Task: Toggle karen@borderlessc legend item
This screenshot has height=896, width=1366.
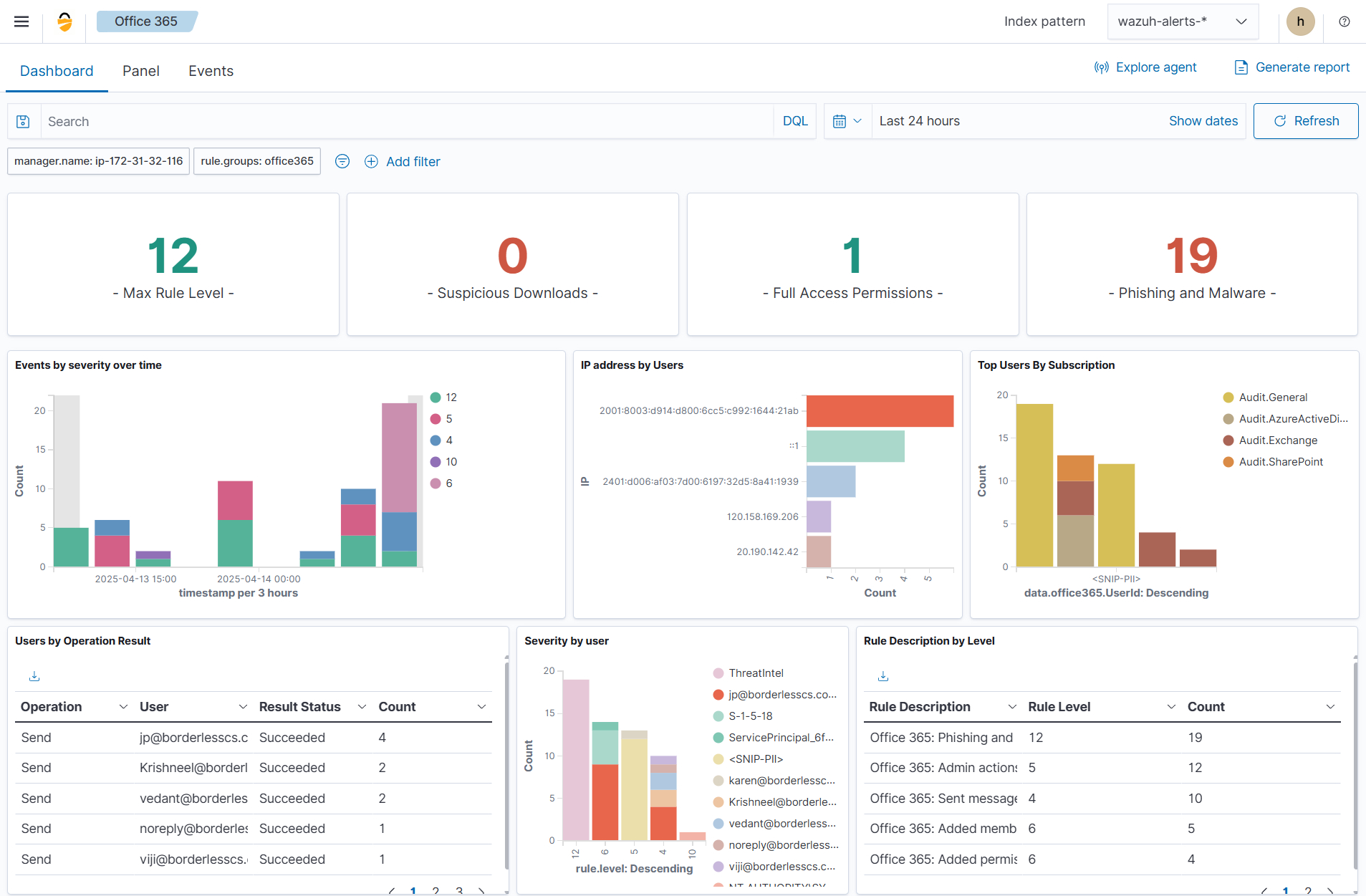Action: (x=774, y=781)
